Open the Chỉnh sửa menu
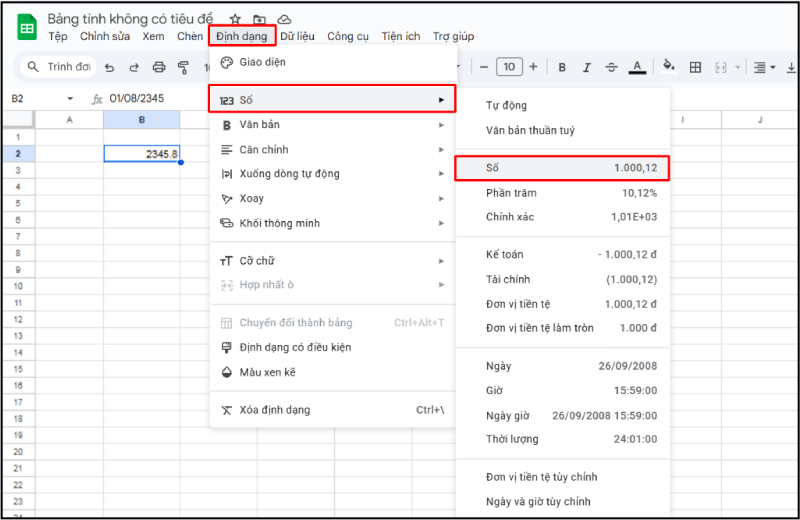Screen dimensions: 800x520 pos(105,36)
